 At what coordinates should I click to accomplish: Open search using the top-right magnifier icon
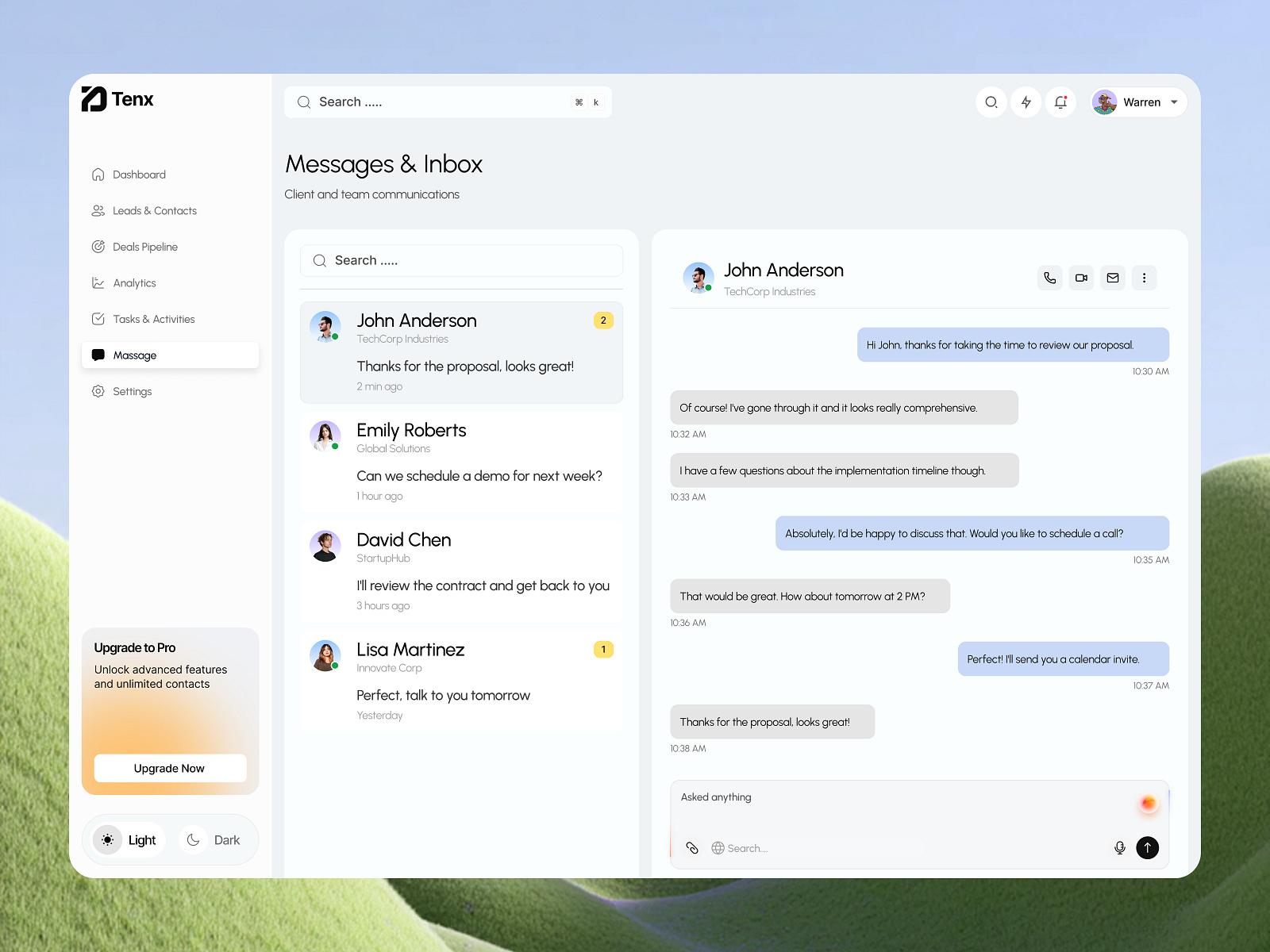click(x=991, y=102)
